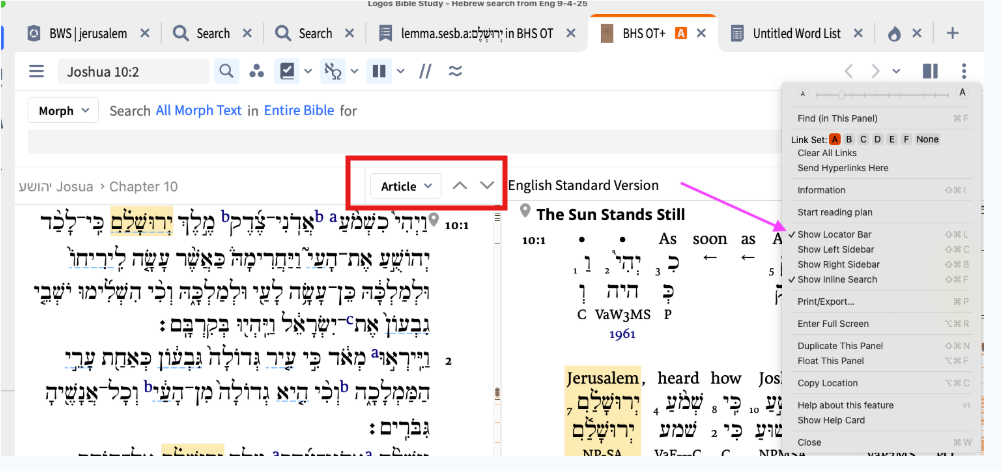The width and height of the screenshot is (1002, 471).
Task: Toggle the multiple resources columns icon
Action: 379,72
